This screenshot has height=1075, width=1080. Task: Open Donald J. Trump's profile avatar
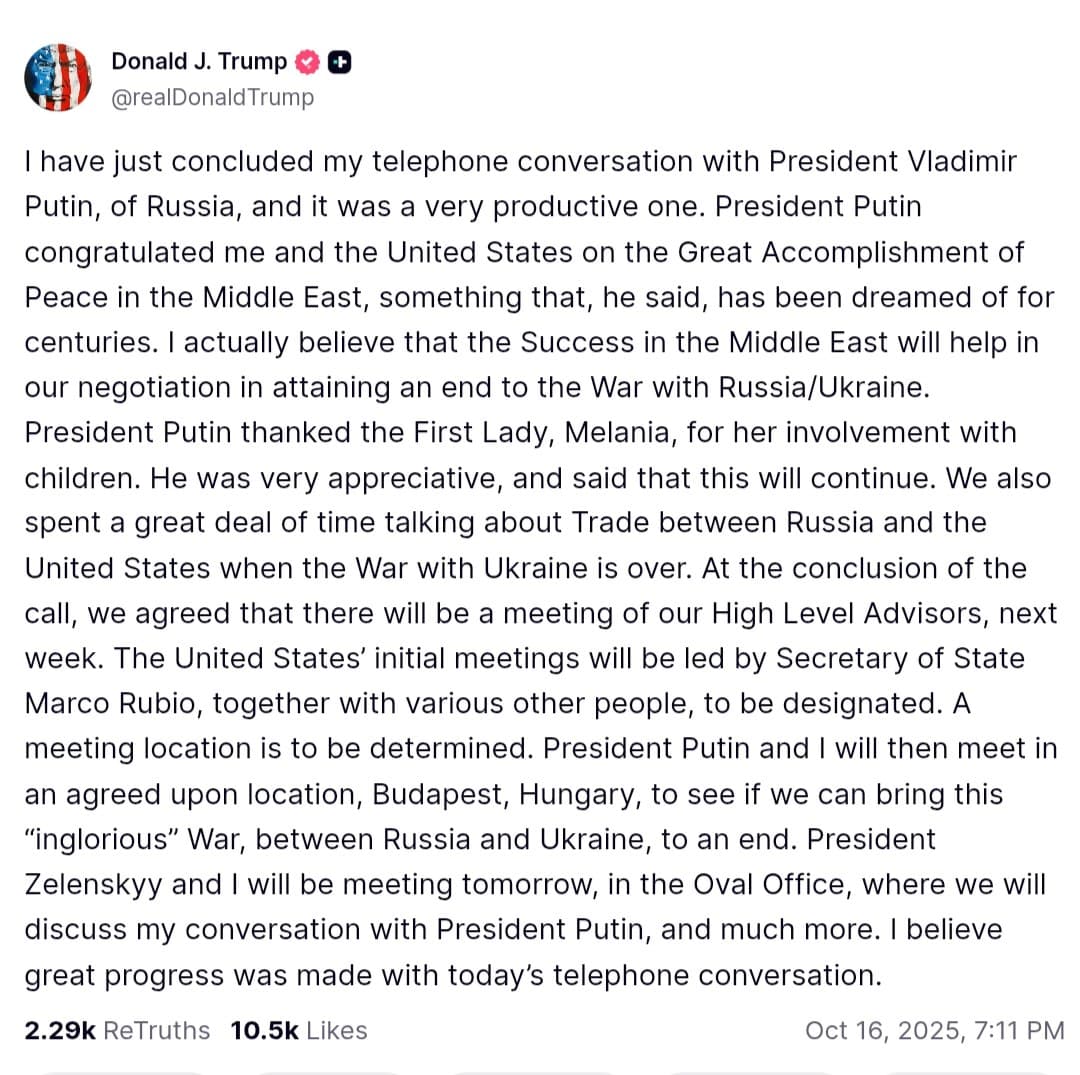pyautogui.click(x=57, y=77)
